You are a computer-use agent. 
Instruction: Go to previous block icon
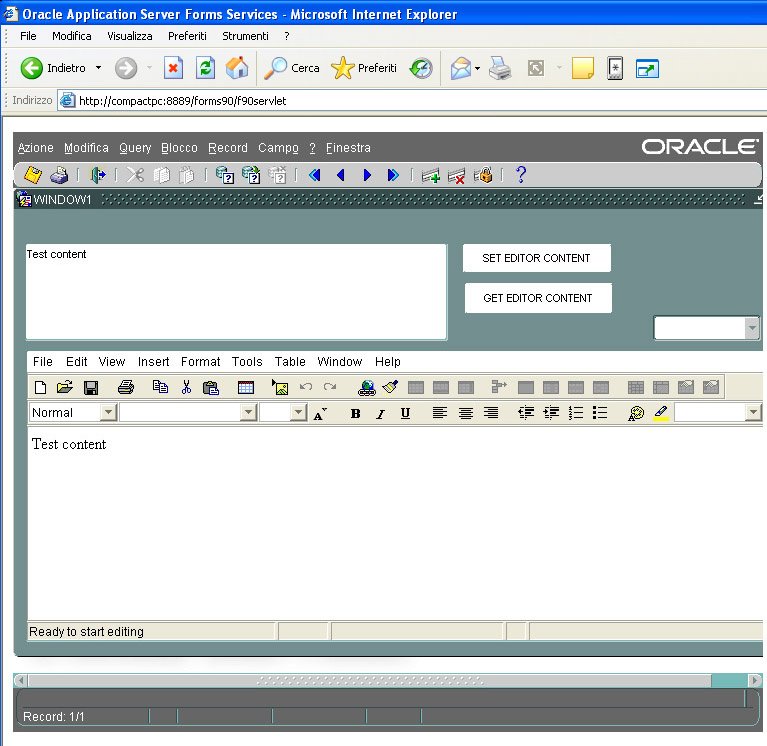click(x=315, y=175)
